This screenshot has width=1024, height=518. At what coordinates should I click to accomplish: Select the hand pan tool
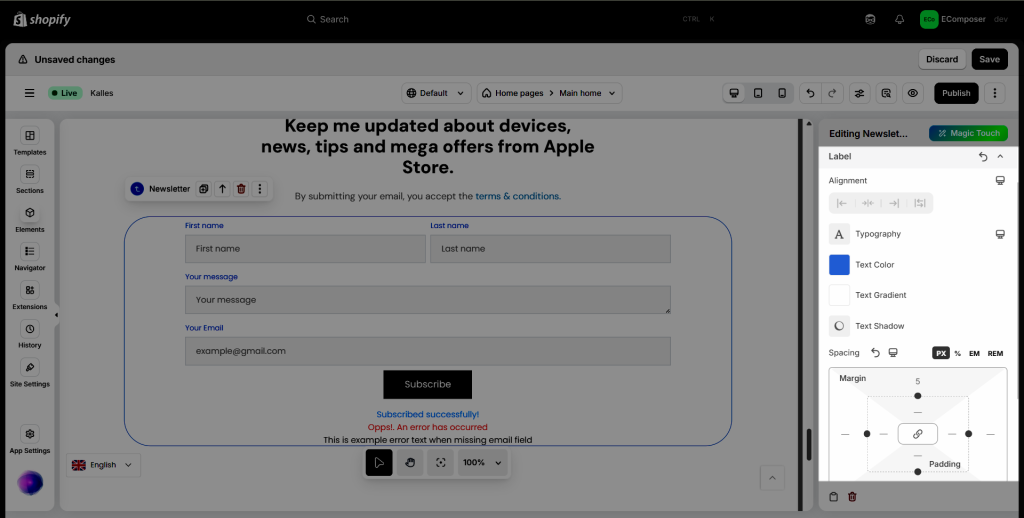coord(409,463)
